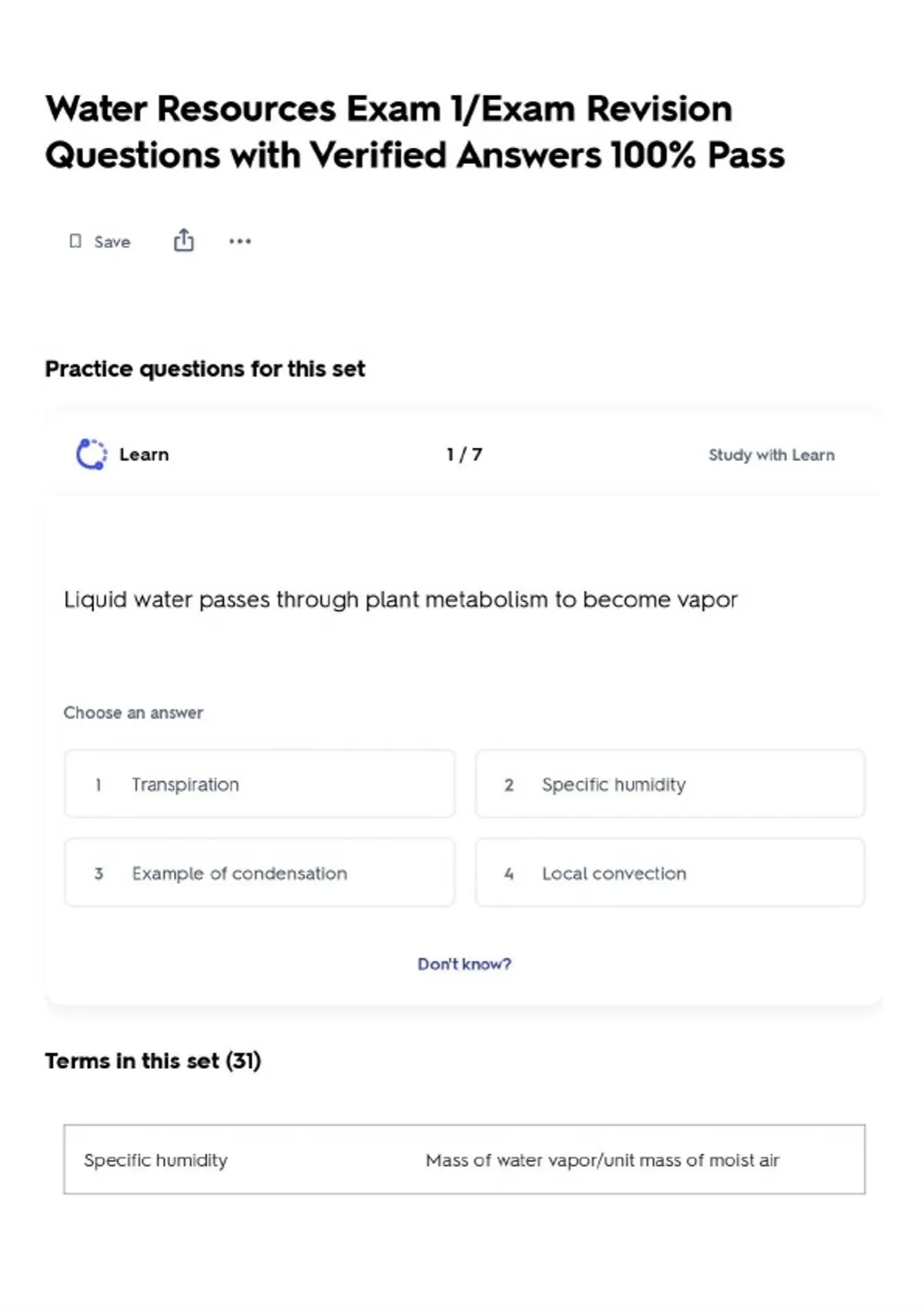Click the Terms in this set (31) heading

[153, 1061]
